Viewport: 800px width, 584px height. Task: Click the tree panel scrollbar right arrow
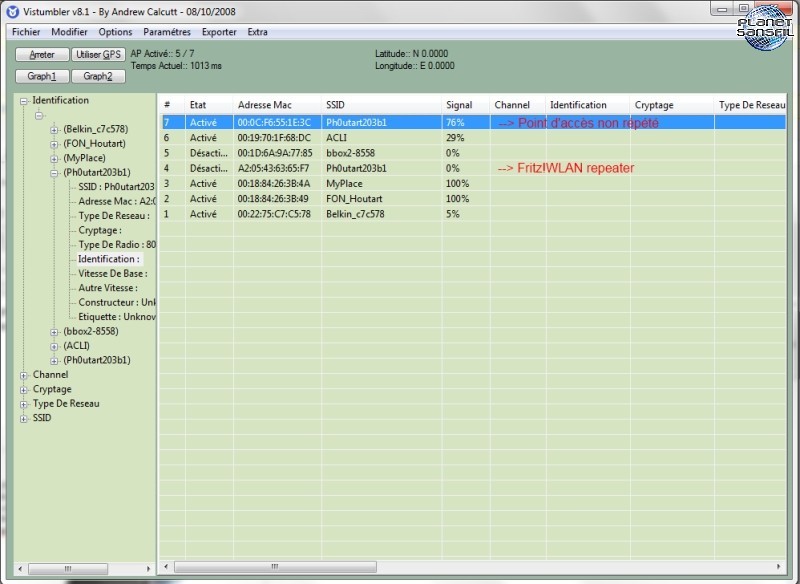coord(148,568)
